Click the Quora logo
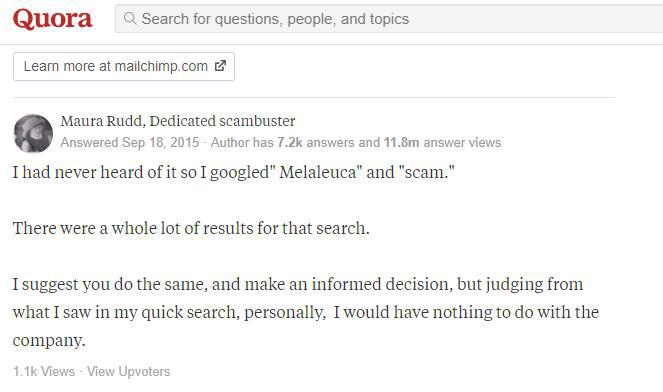663x392 pixels. pos(52,19)
